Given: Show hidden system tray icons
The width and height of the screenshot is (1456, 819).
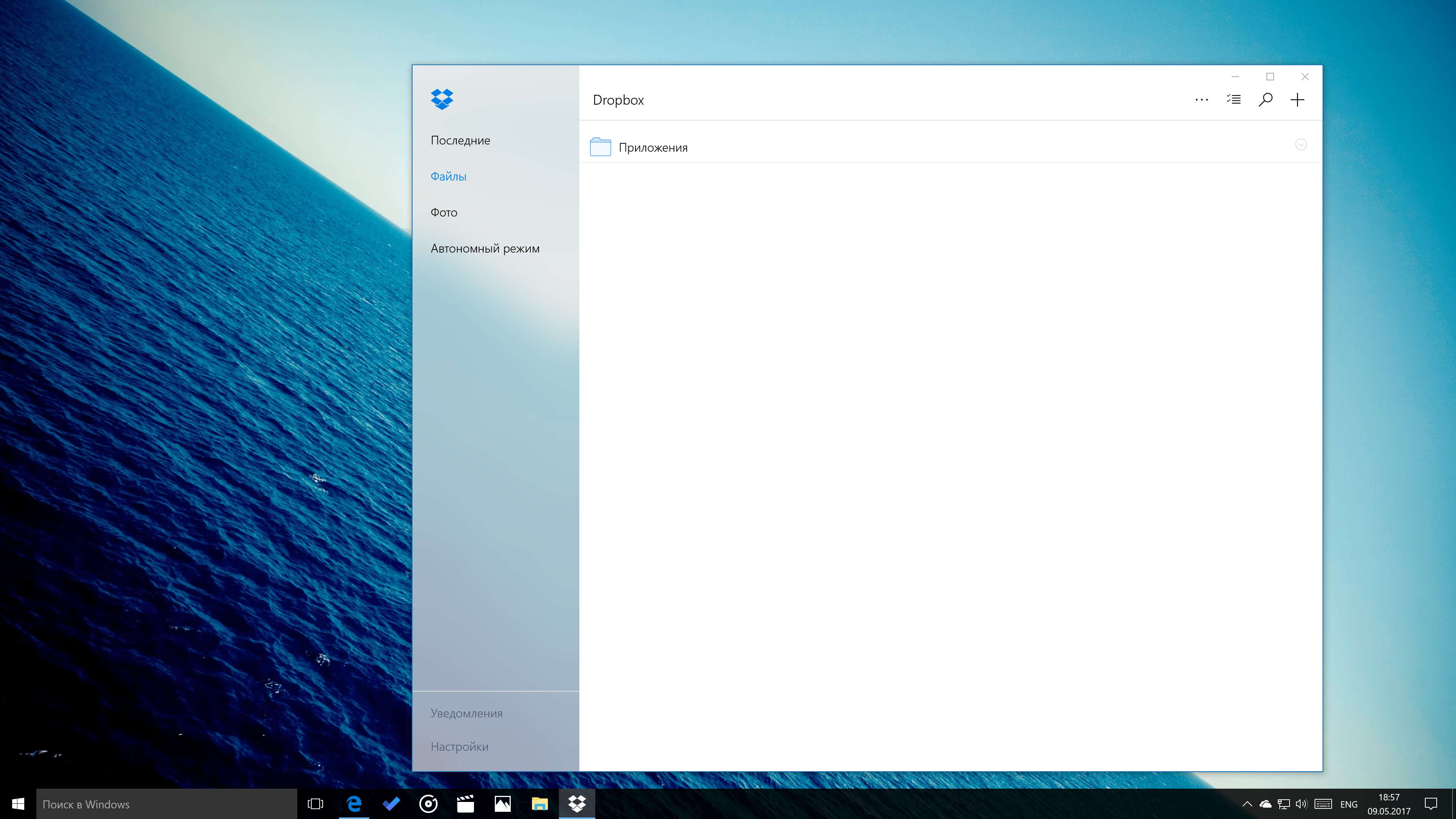Looking at the screenshot, I should (1247, 804).
